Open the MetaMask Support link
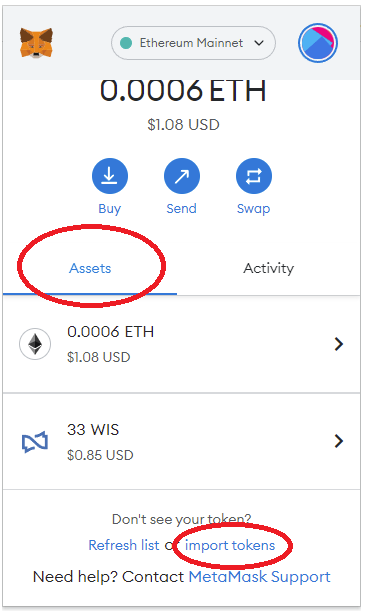Viewport: 365px width, 614px height. 260,577
